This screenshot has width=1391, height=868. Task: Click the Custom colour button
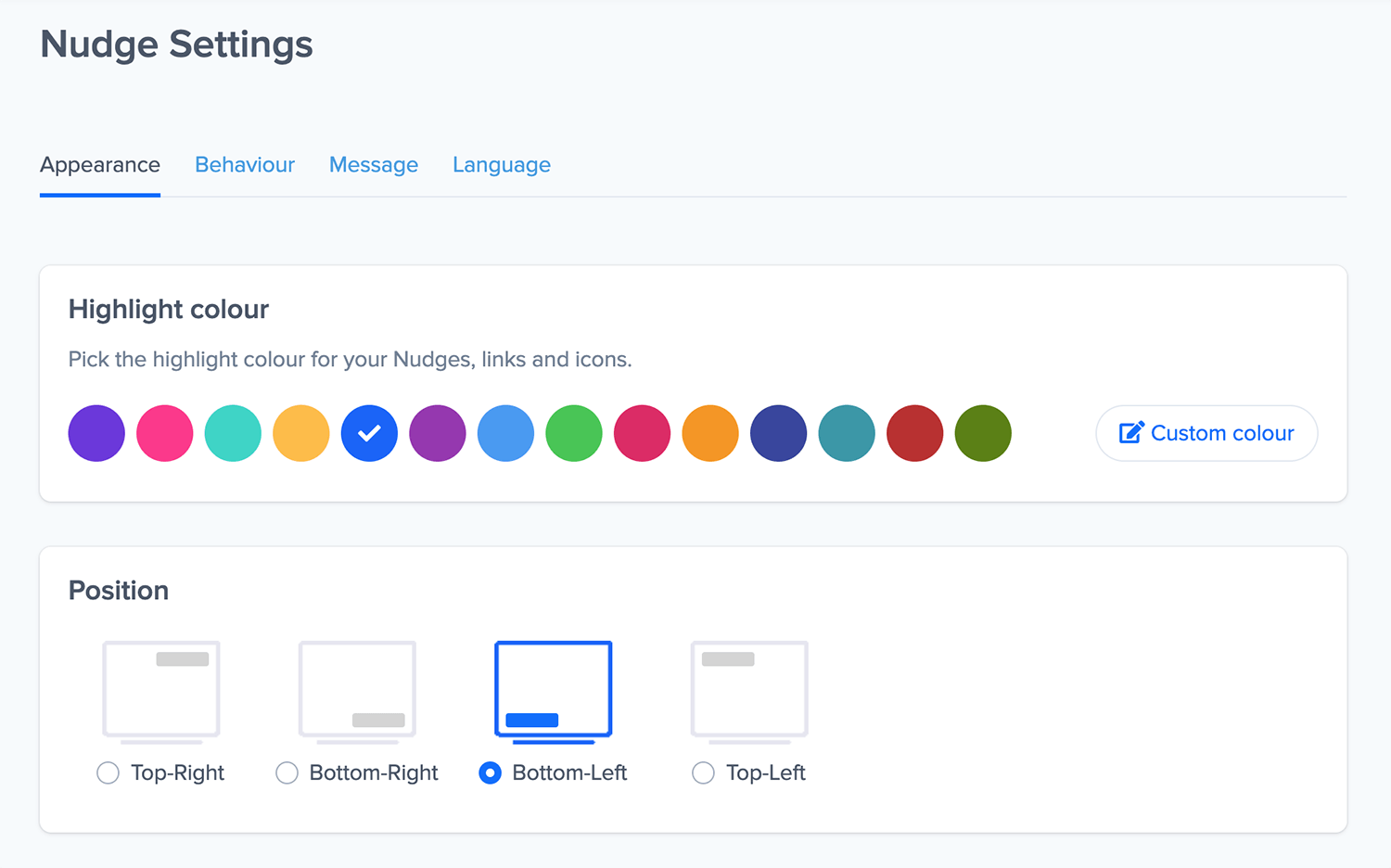(1206, 433)
